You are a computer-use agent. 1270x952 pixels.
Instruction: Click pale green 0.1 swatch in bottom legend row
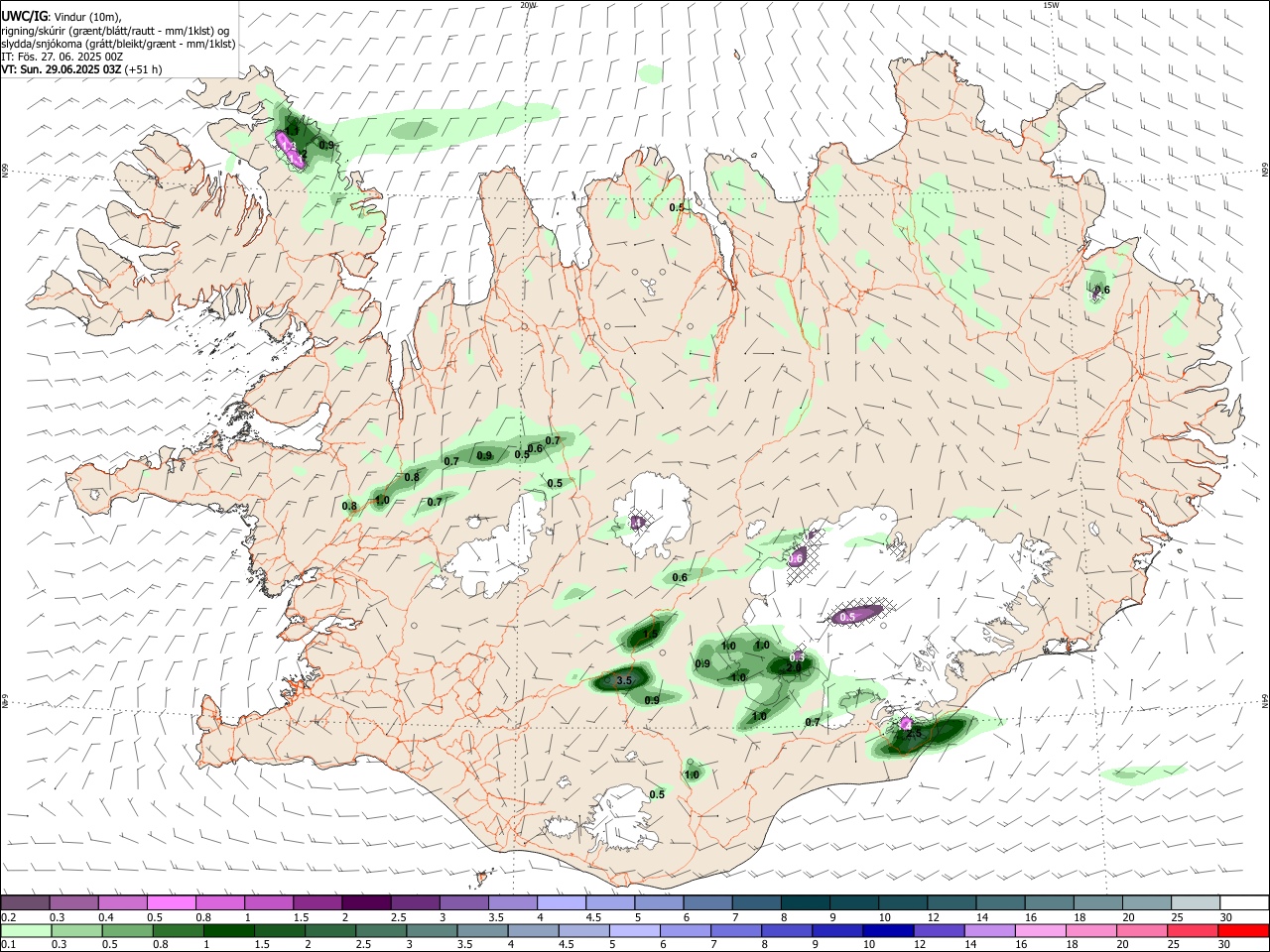[x=26, y=931]
